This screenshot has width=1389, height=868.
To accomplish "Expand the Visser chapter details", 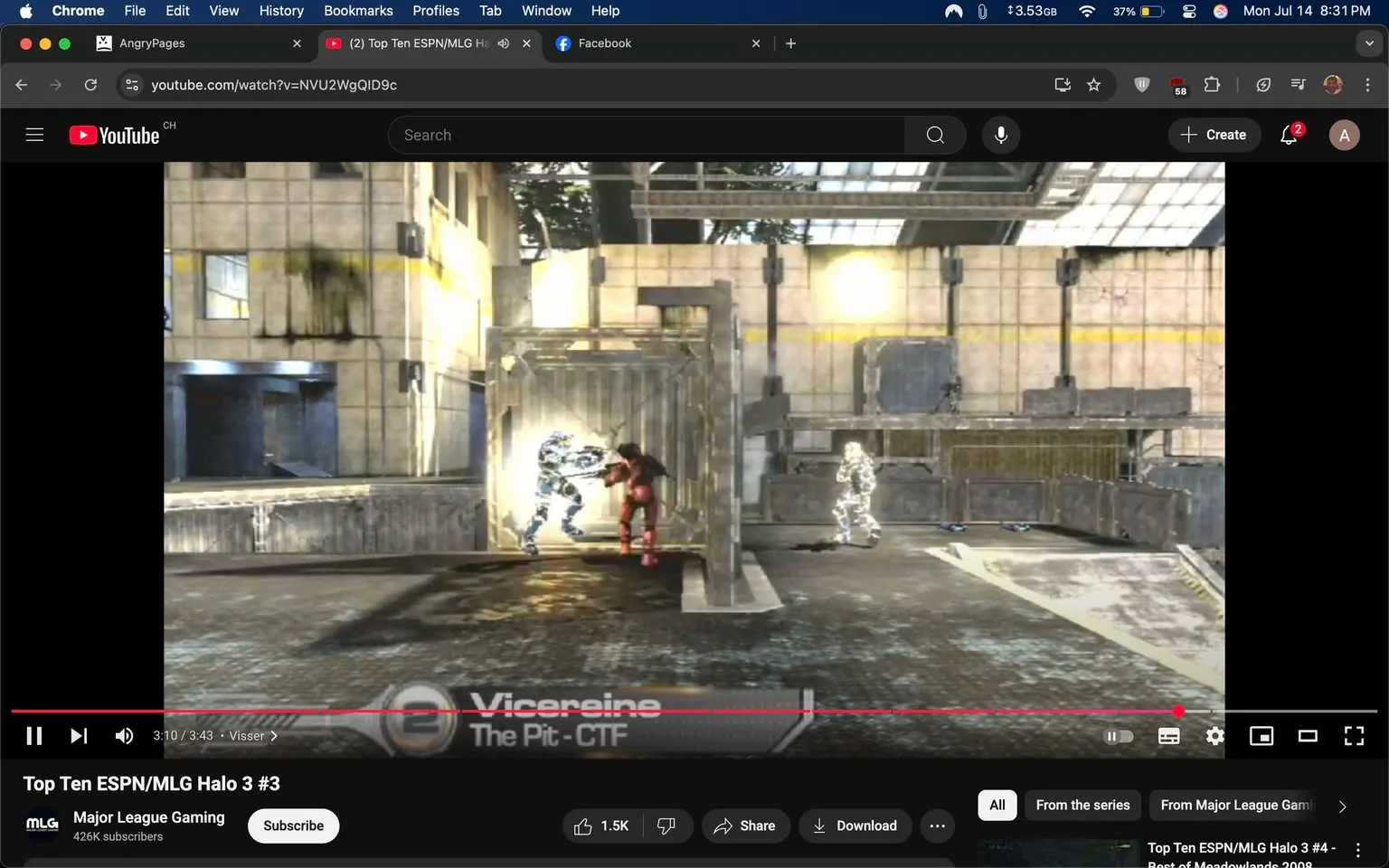I will 273,736.
